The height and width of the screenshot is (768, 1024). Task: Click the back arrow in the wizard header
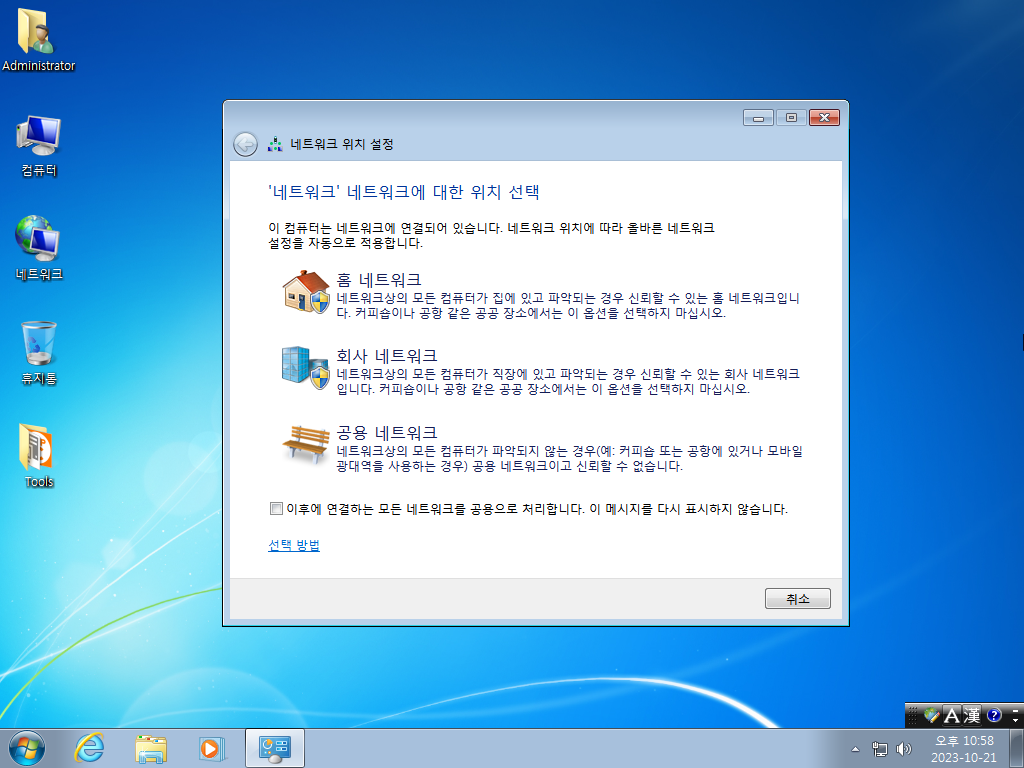(246, 144)
